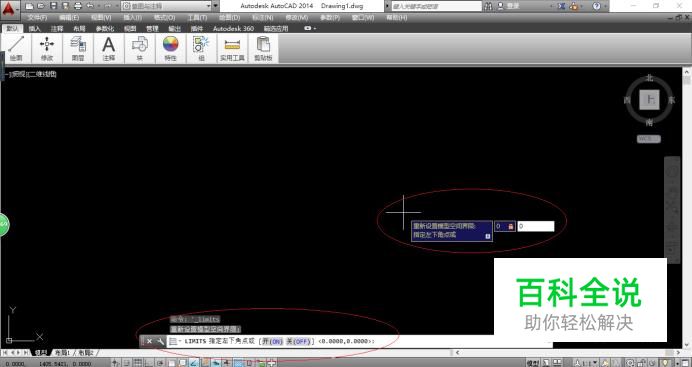Open the 注释 (Annotation) text A panel
692x367 pixels.
tap(109, 49)
